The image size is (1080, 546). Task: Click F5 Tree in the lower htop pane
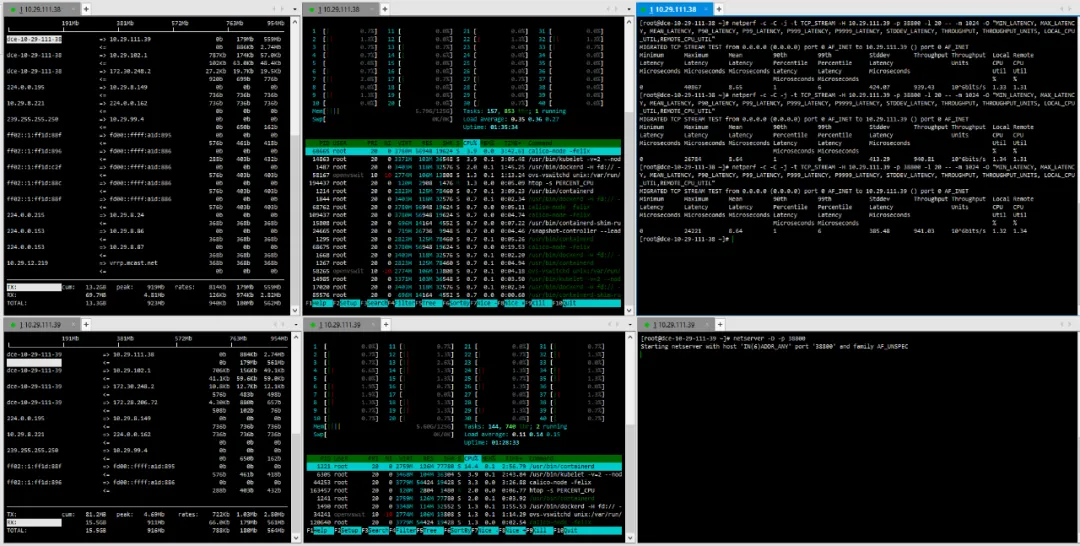tap(429, 532)
